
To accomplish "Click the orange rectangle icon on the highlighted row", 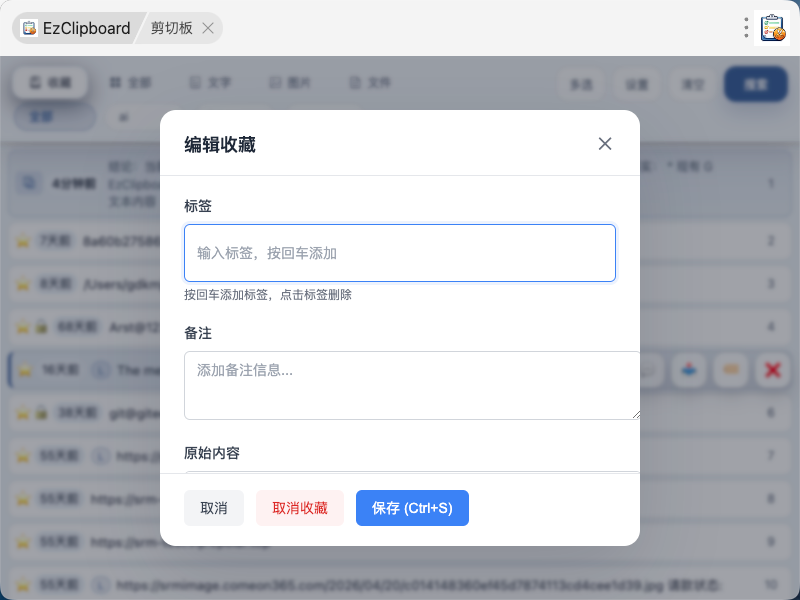I will 731,370.
